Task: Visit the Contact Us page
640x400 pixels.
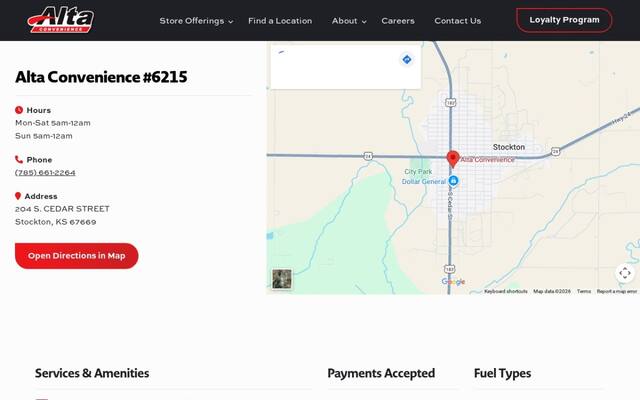Action: [458, 21]
